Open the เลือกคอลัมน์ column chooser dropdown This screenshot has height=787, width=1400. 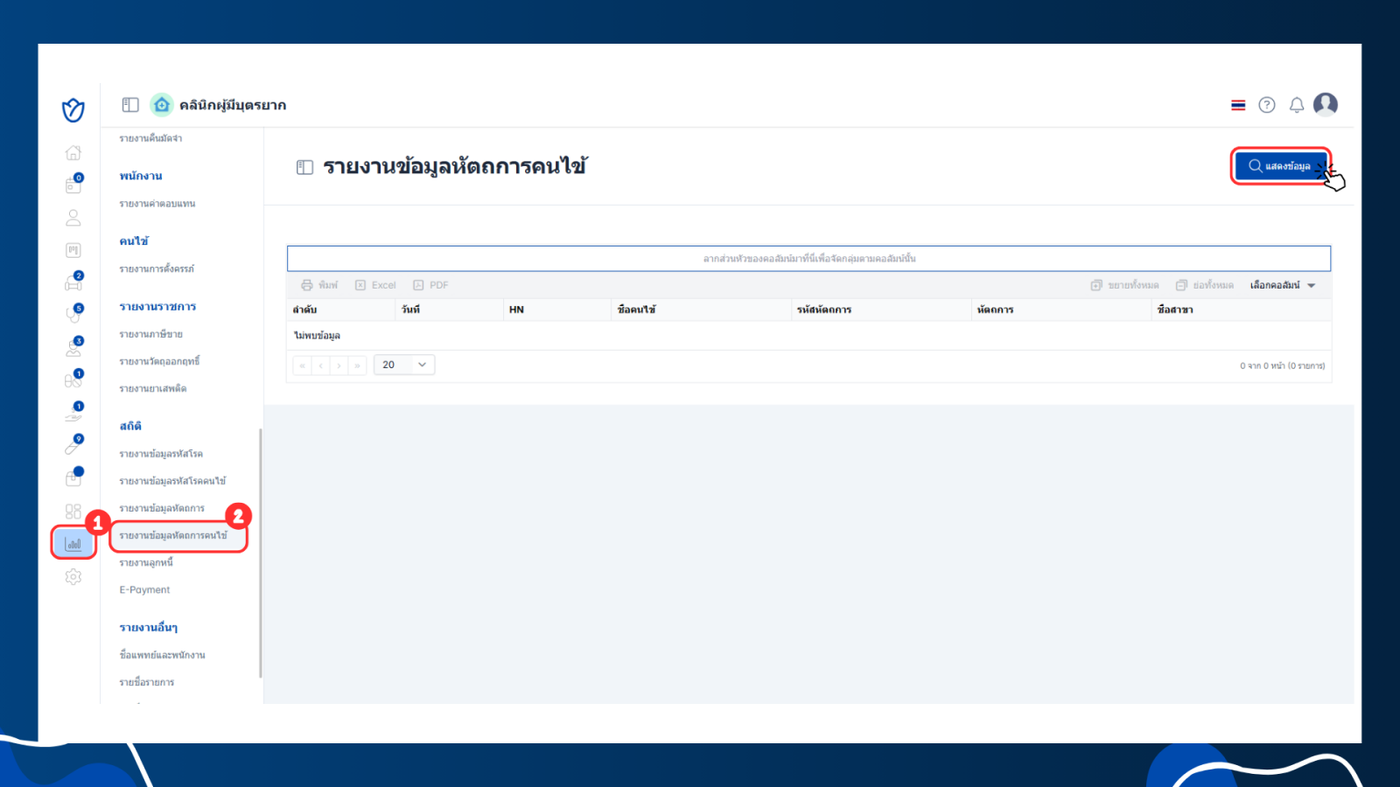[x=1283, y=285]
